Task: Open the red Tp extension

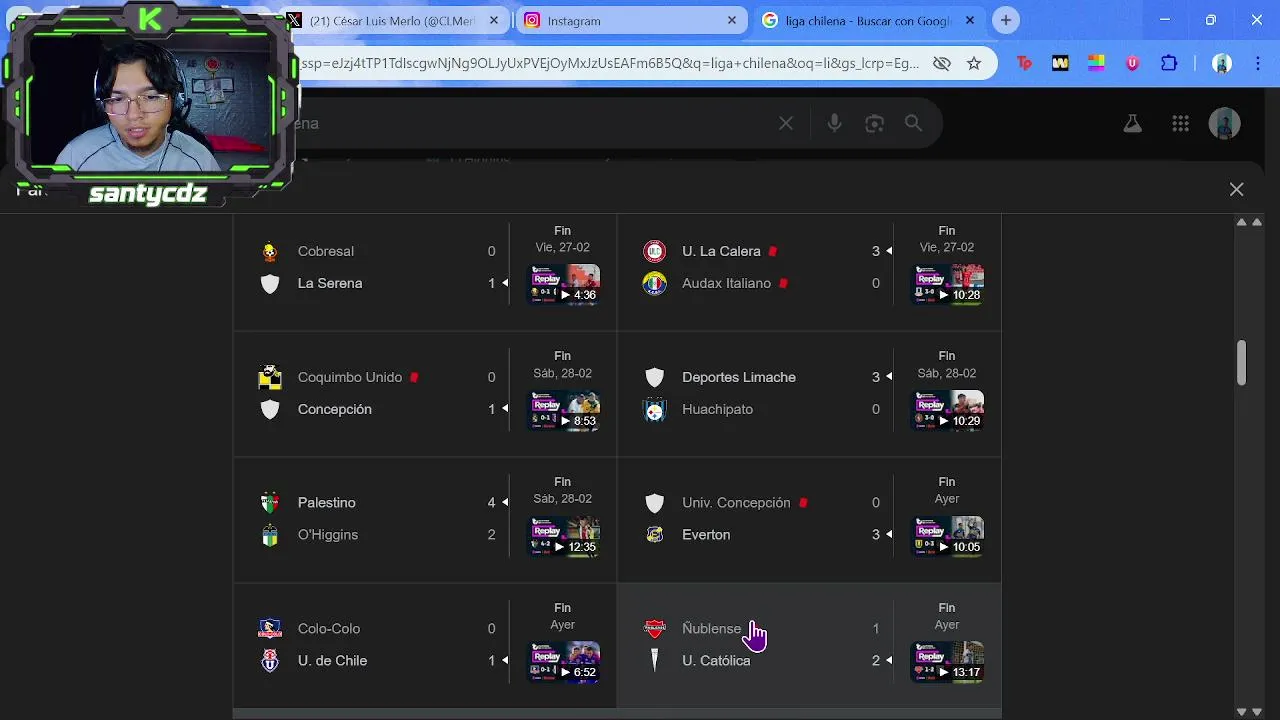Action: coord(1024,63)
